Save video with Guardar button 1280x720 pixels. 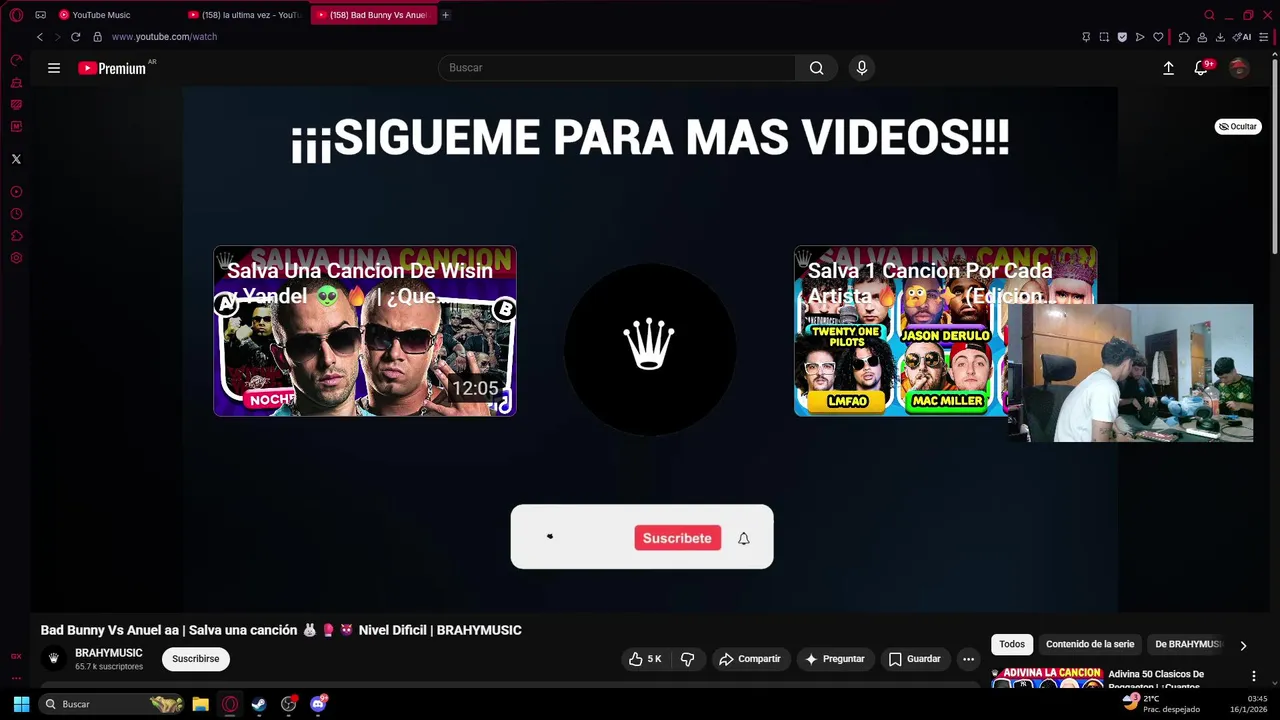point(915,659)
